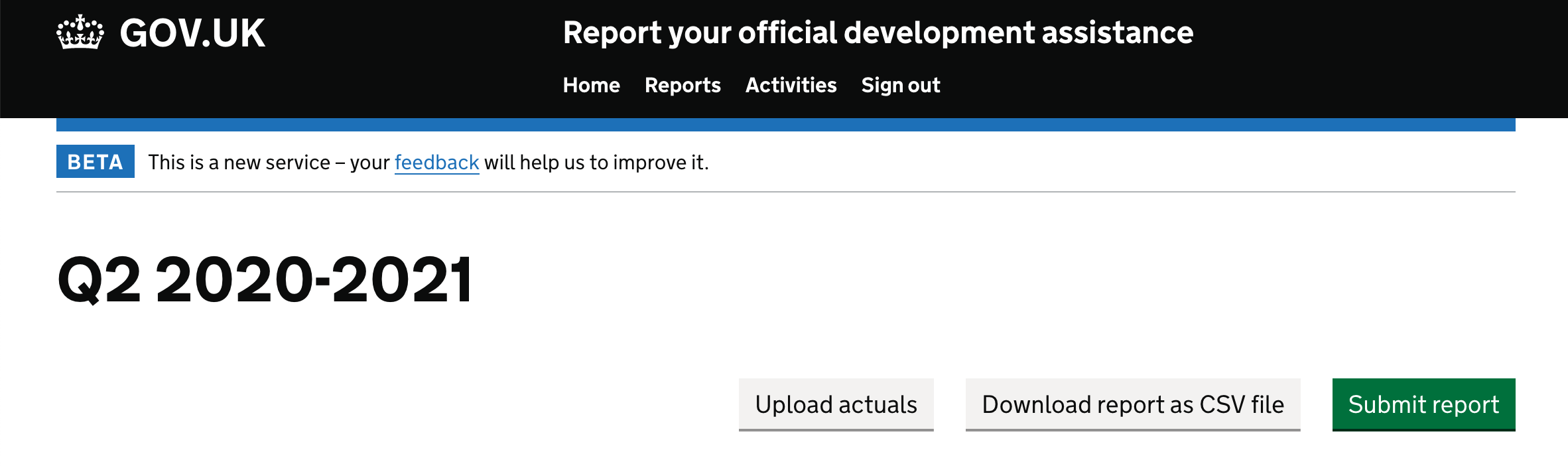The image size is (1568, 466).
Task: Open the GOV.UK homepage link text
Action: (192, 33)
